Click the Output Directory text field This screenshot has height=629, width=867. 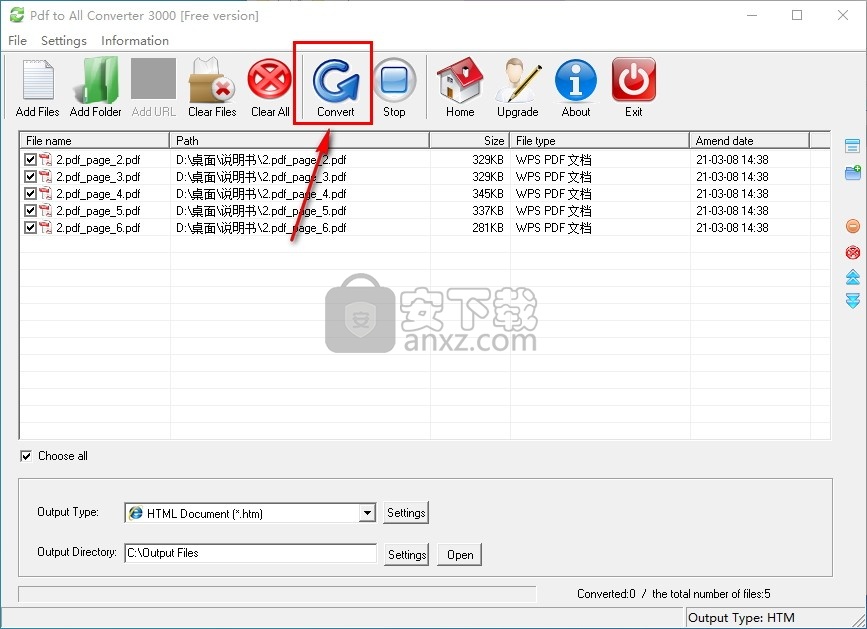(x=250, y=553)
